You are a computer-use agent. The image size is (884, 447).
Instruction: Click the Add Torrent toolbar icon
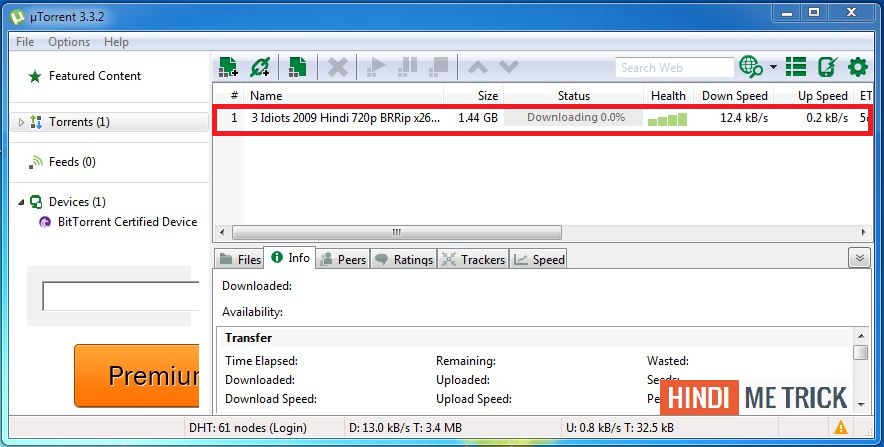point(228,67)
